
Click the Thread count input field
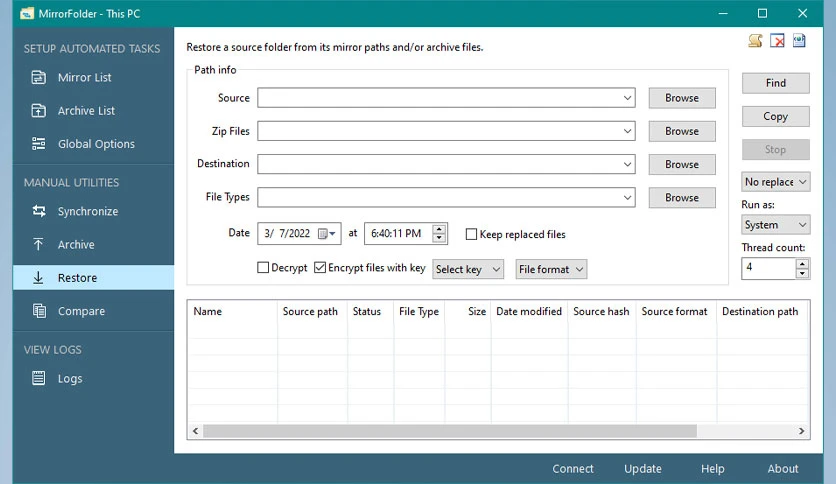(x=768, y=268)
